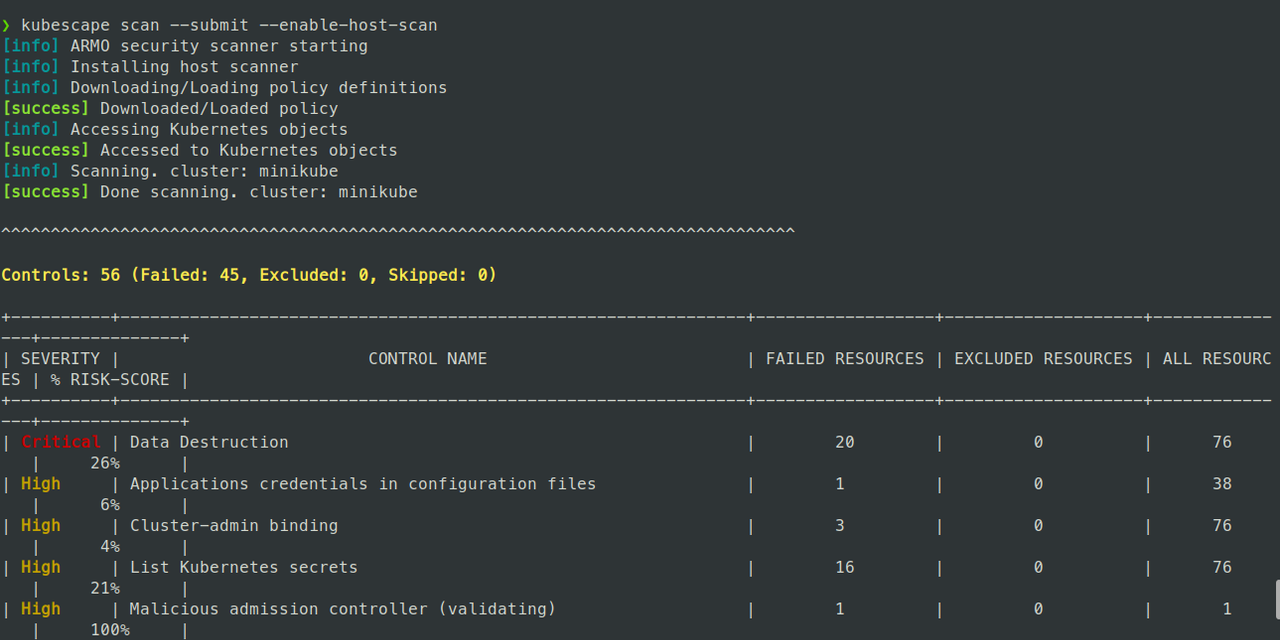Click the yellow 'Controls: 56' summary line
This screenshot has width=1280, height=640.
[x=249, y=275]
